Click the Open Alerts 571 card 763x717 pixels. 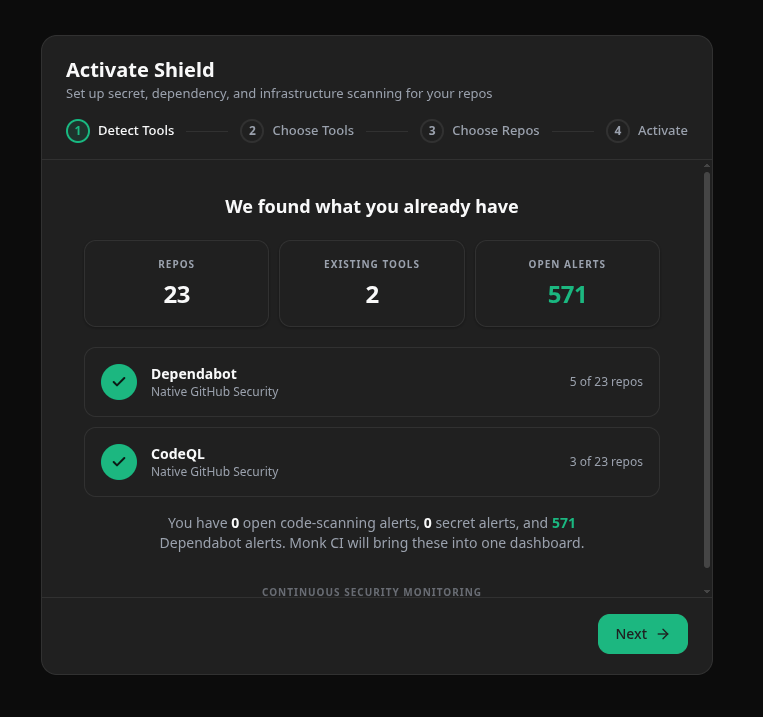tap(567, 283)
